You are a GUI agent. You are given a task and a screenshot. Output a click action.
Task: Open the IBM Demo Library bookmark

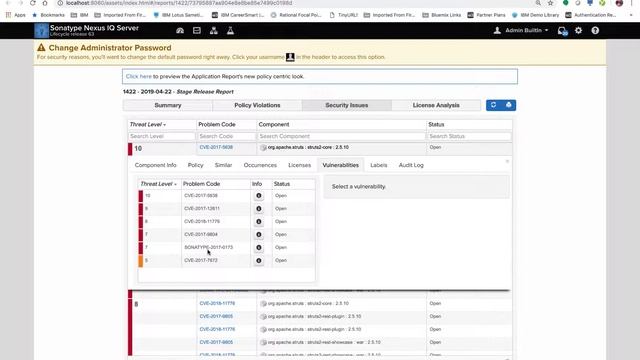click(535, 15)
